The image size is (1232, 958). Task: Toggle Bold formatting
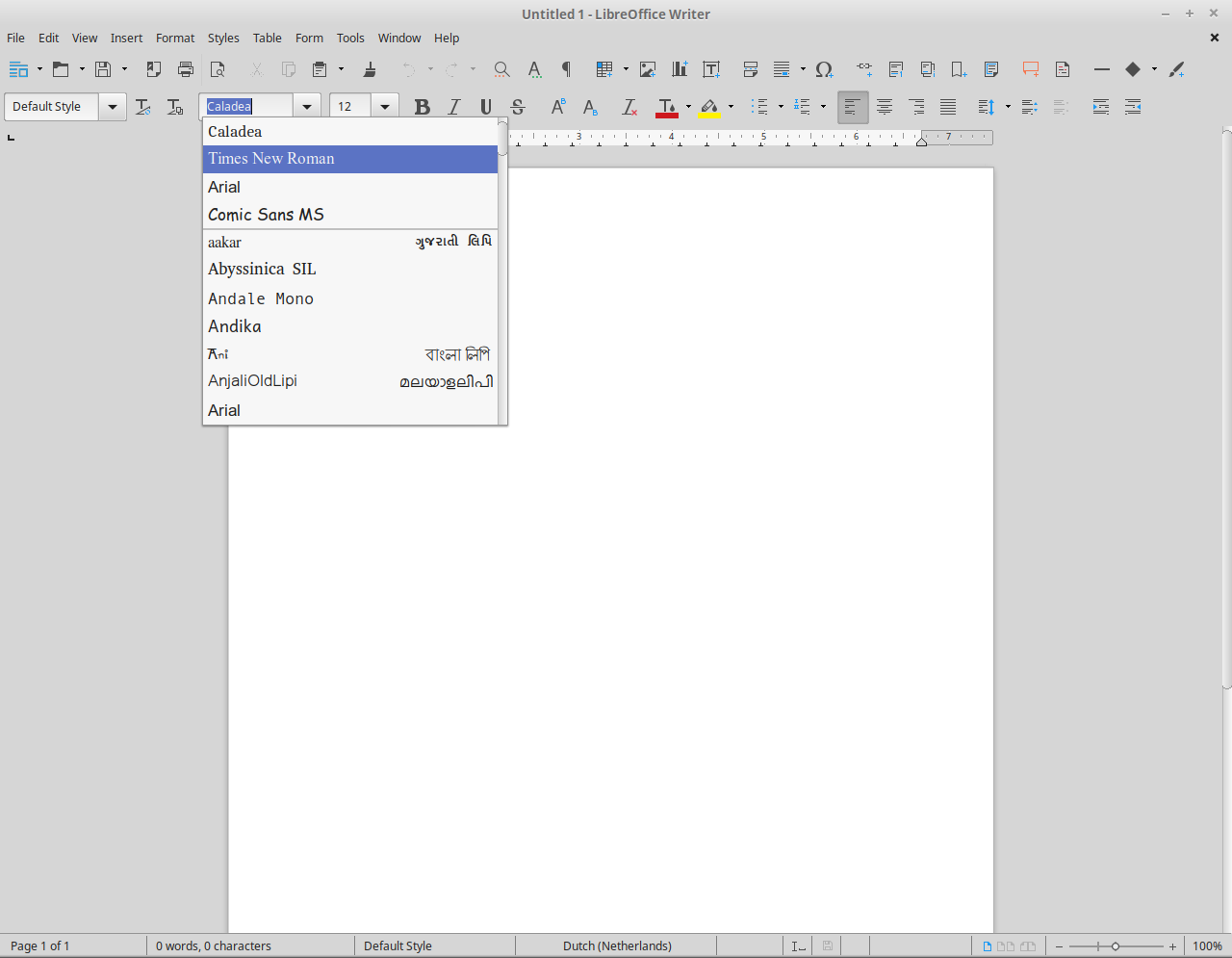[422, 107]
